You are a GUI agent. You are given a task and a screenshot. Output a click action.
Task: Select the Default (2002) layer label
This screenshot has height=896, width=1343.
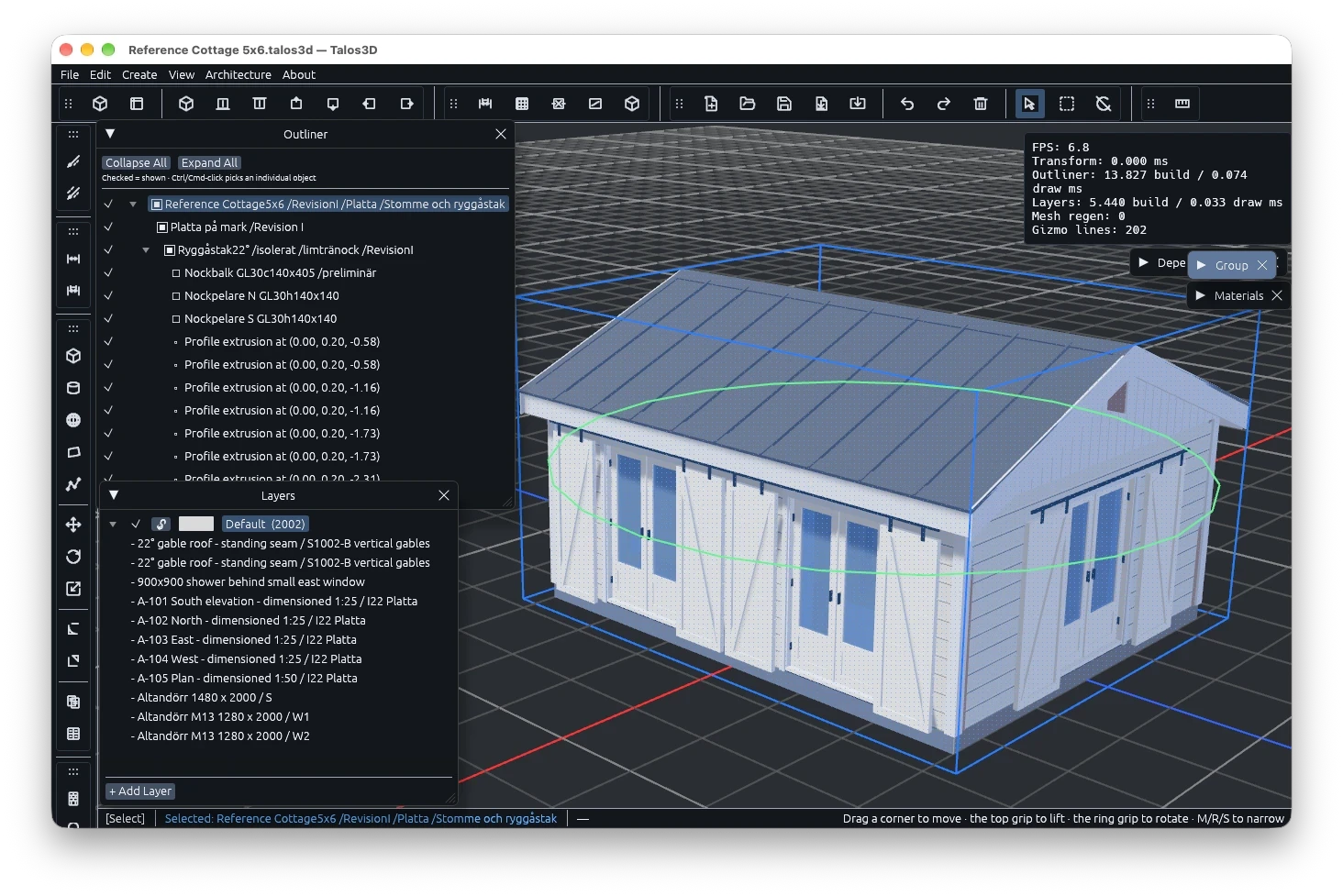(265, 524)
